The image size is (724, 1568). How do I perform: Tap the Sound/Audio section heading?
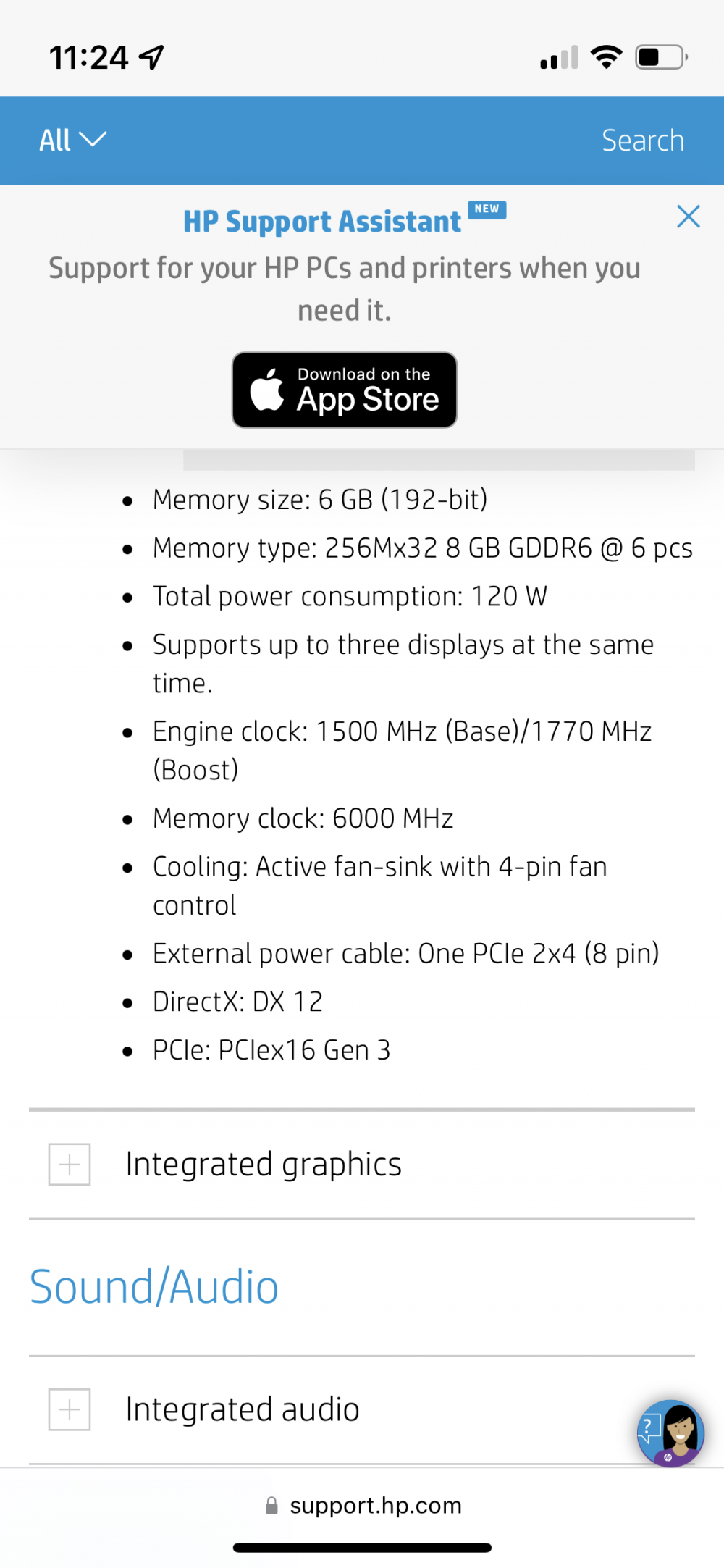154,1287
